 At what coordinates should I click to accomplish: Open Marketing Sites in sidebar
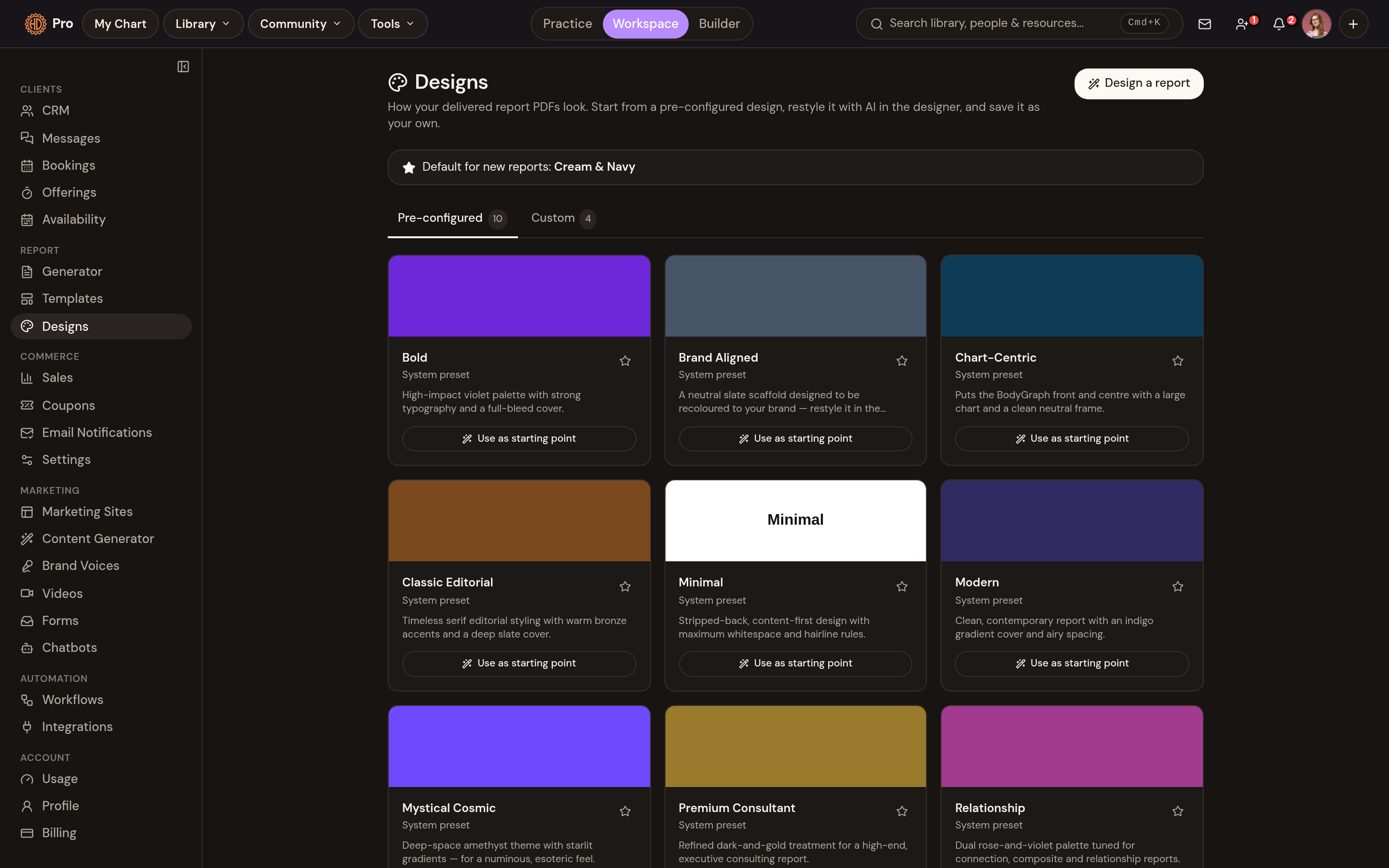pos(101,512)
